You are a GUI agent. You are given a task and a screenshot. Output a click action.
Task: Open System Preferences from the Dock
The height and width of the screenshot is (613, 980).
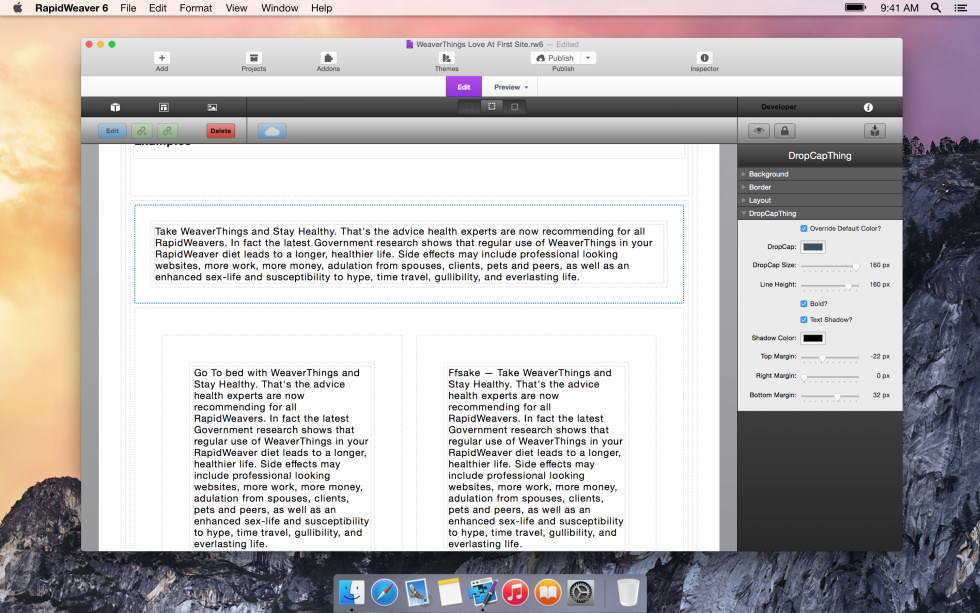tap(581, 592)
